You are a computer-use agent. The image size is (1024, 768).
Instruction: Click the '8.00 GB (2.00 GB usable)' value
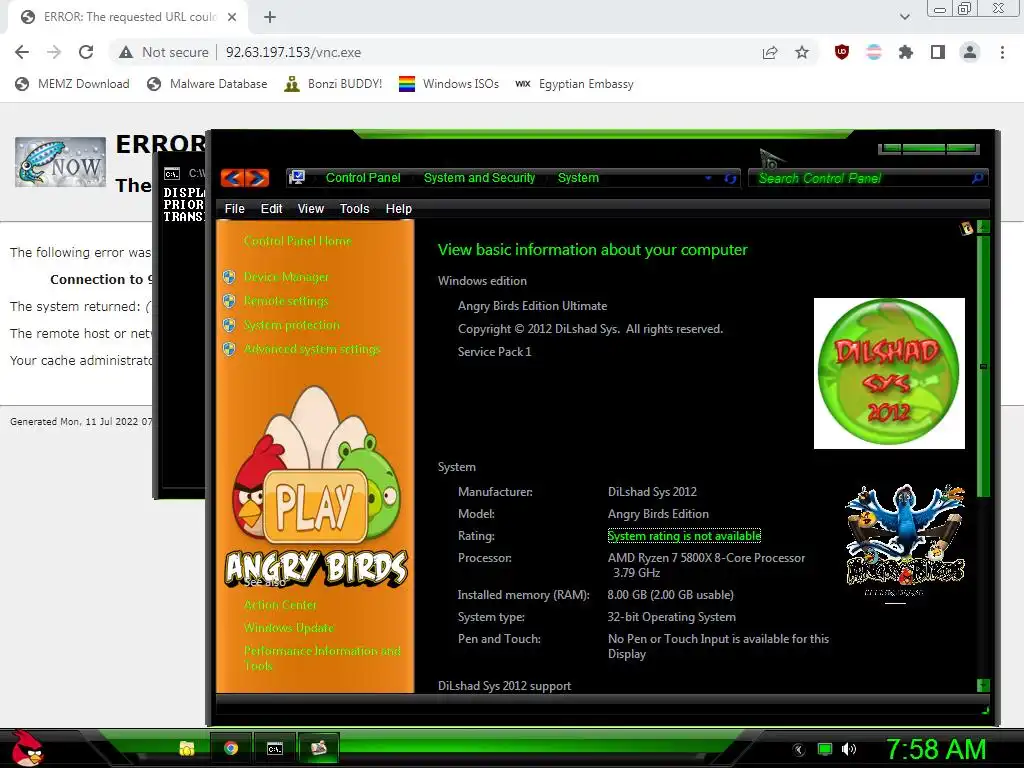click(671, 595)
